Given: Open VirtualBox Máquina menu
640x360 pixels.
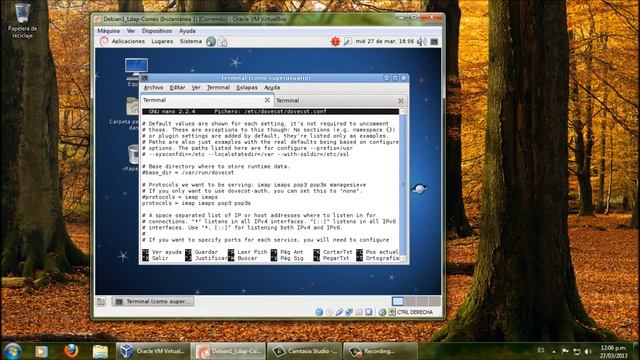Looking at the screenshot, I should 108,31.
